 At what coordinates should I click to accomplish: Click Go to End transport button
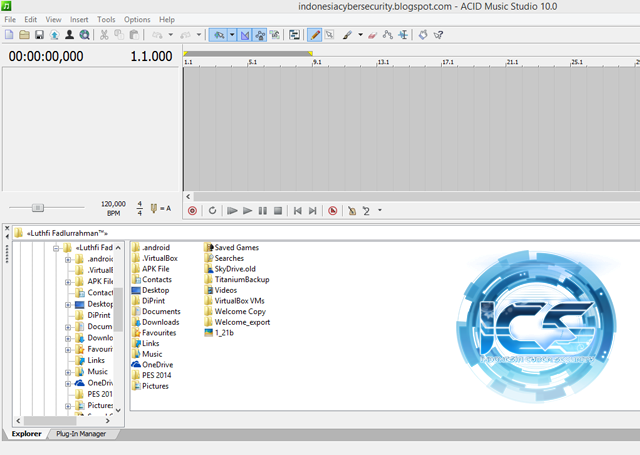(313, 211)
